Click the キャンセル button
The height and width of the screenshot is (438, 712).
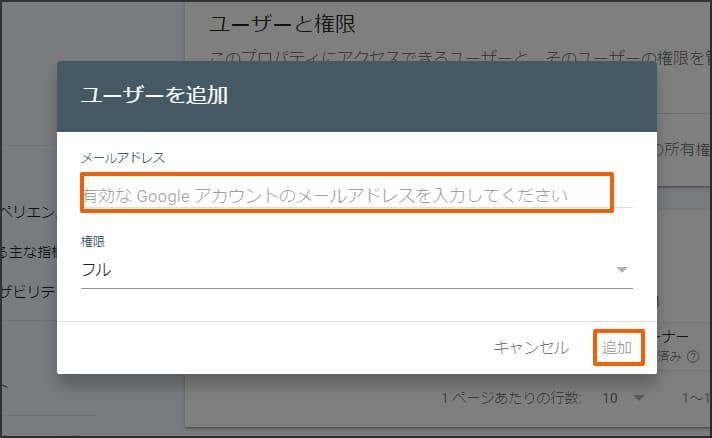pos(531,348)
